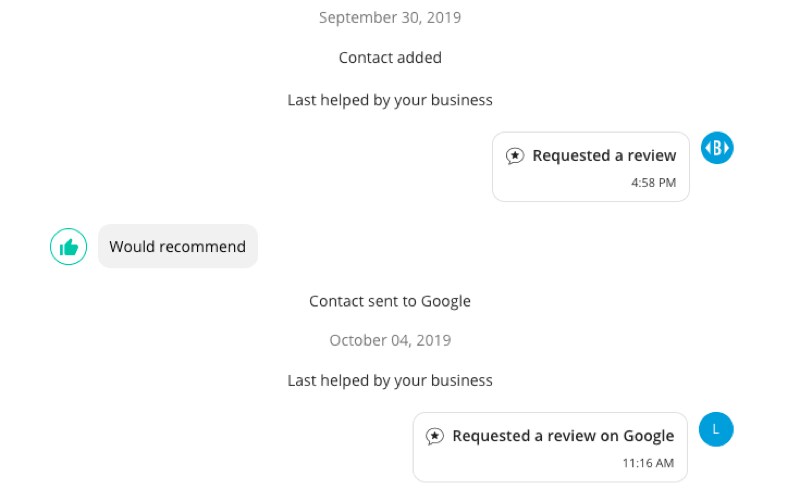Click the Contact added activity entry
Screen dimensions: 800x501
390,57
